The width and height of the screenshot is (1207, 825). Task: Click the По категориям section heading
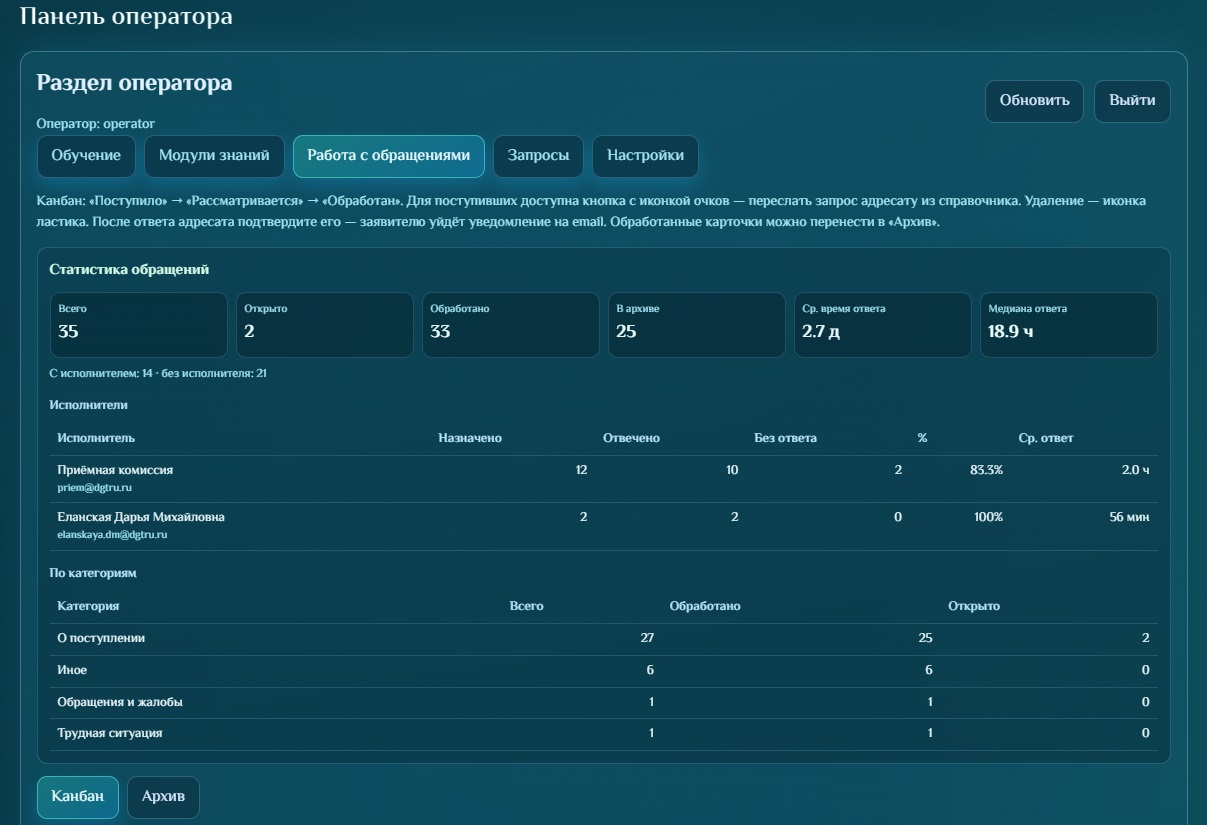[93, 573]
